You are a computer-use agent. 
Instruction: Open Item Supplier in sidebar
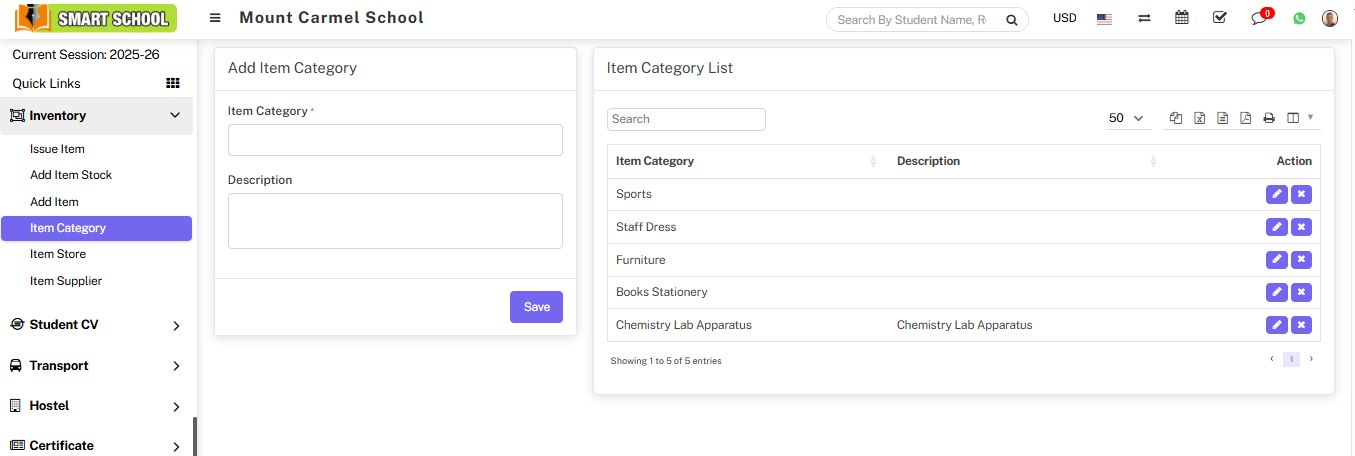(66, 281)
